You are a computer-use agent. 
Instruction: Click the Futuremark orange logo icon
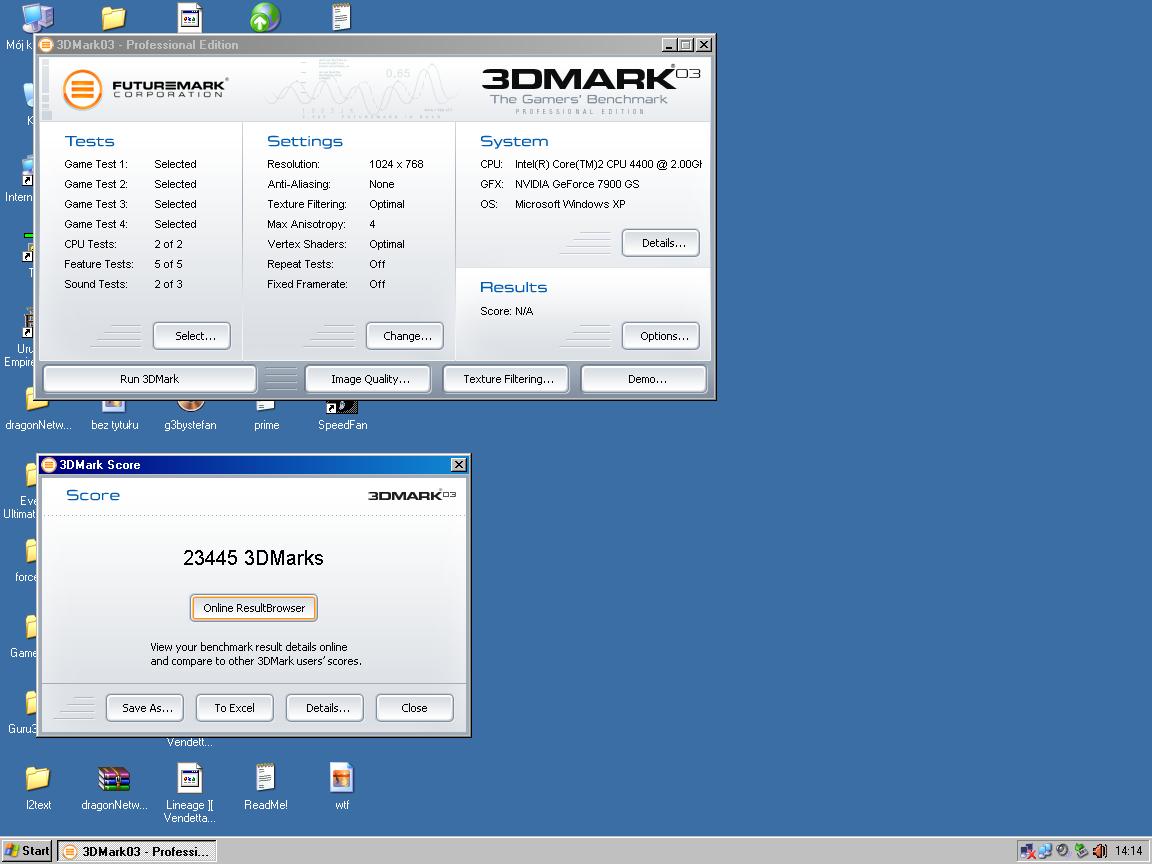point(82,89)
